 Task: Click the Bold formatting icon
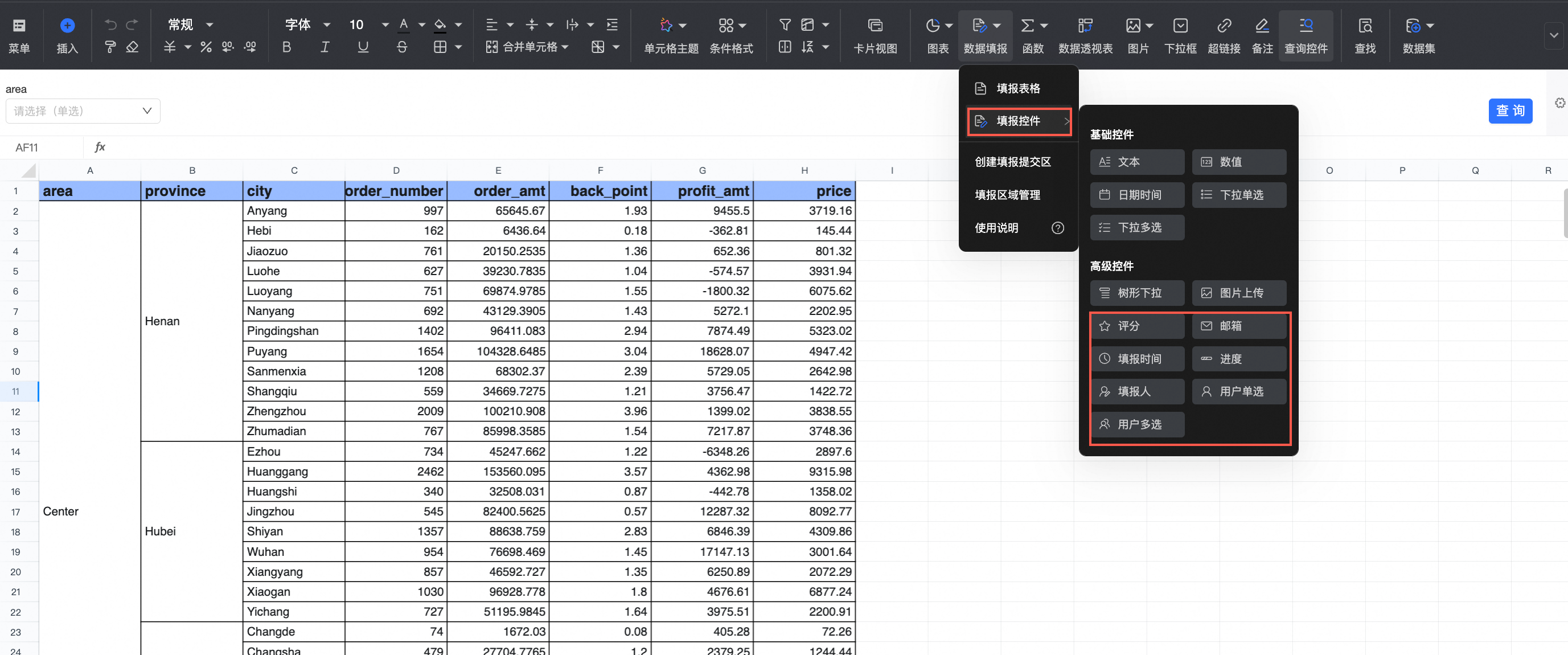287,47
